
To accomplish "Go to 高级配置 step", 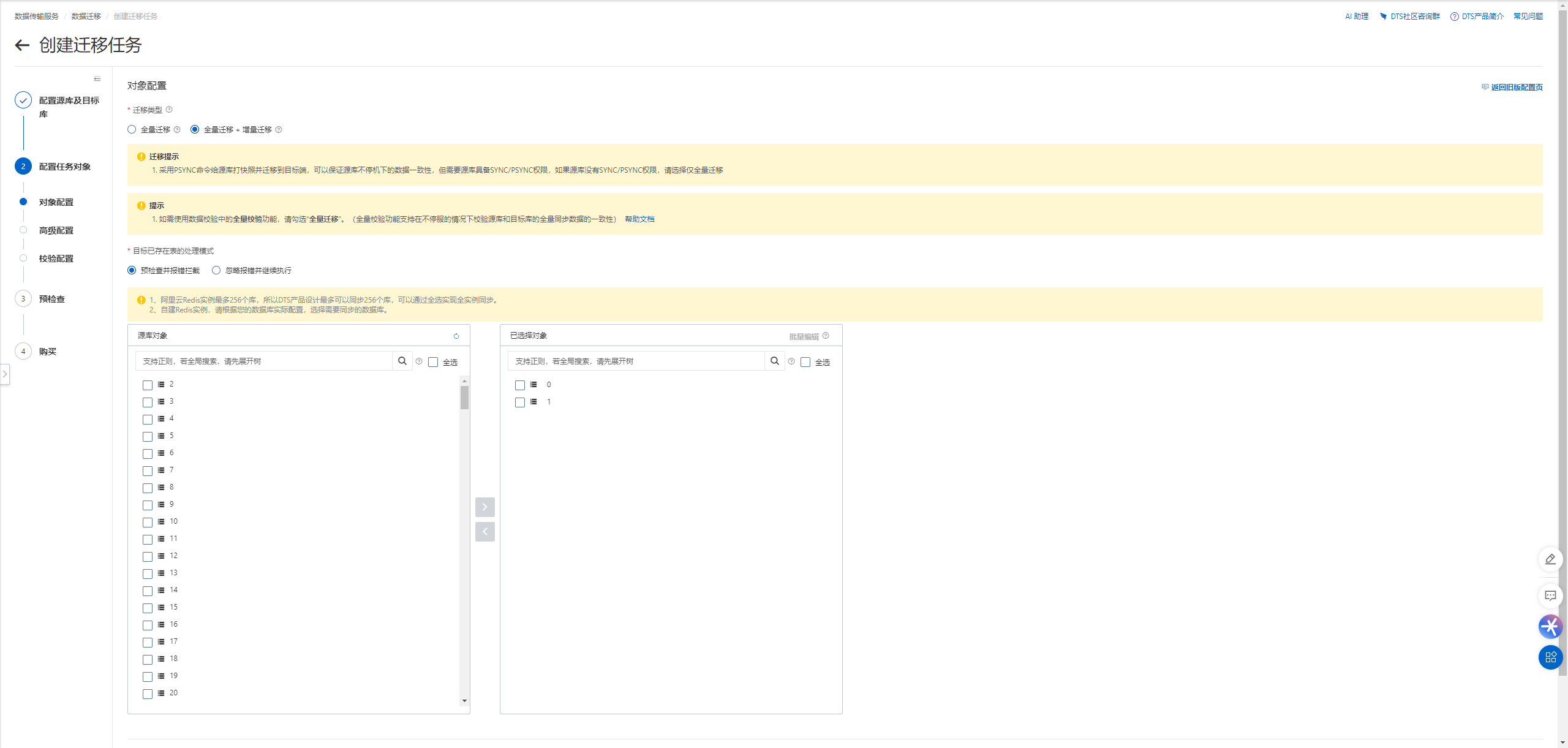I will (x=56, y=230).
